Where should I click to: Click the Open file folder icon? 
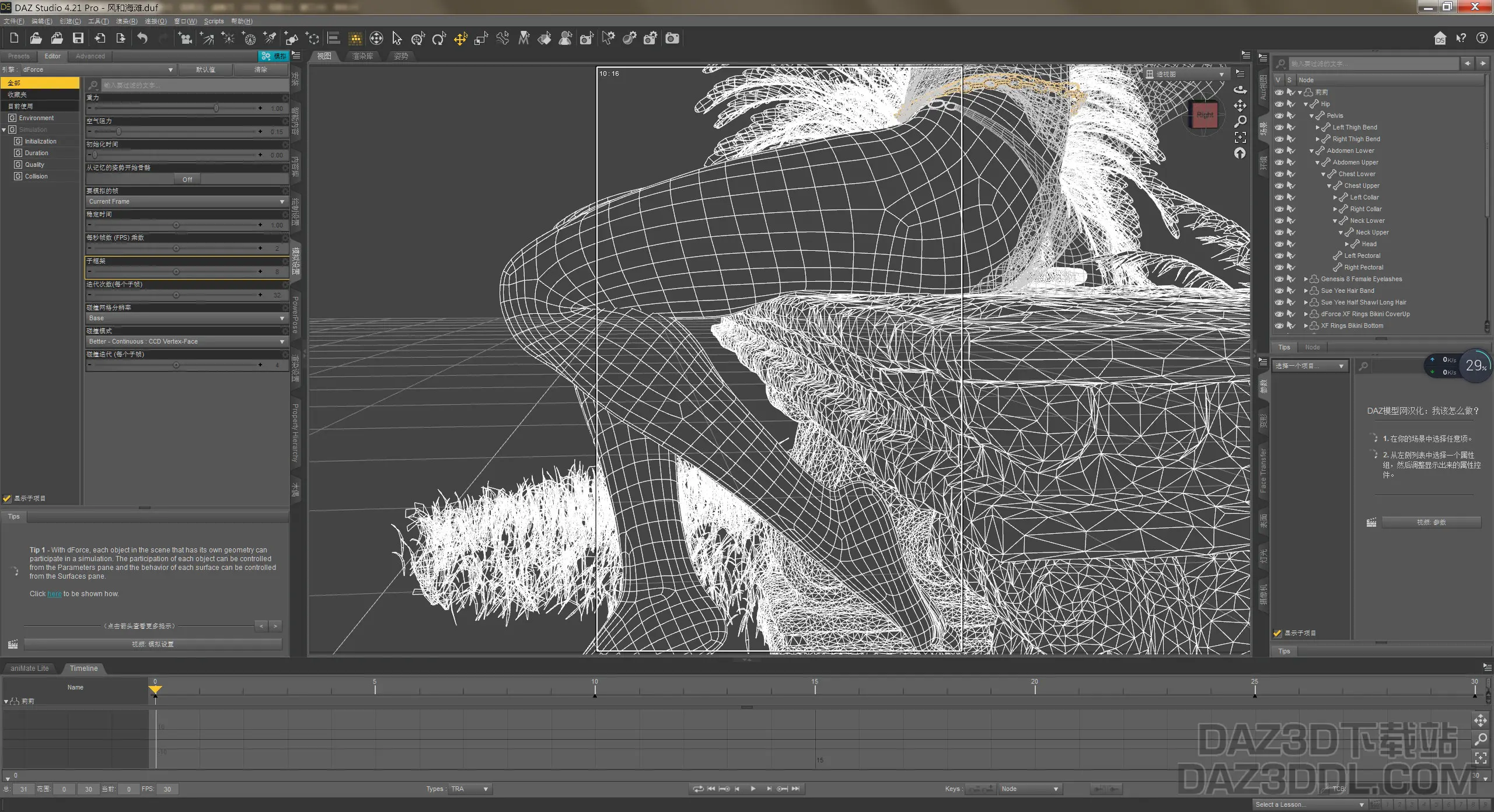pyautogui.click(x=36, y=38)
